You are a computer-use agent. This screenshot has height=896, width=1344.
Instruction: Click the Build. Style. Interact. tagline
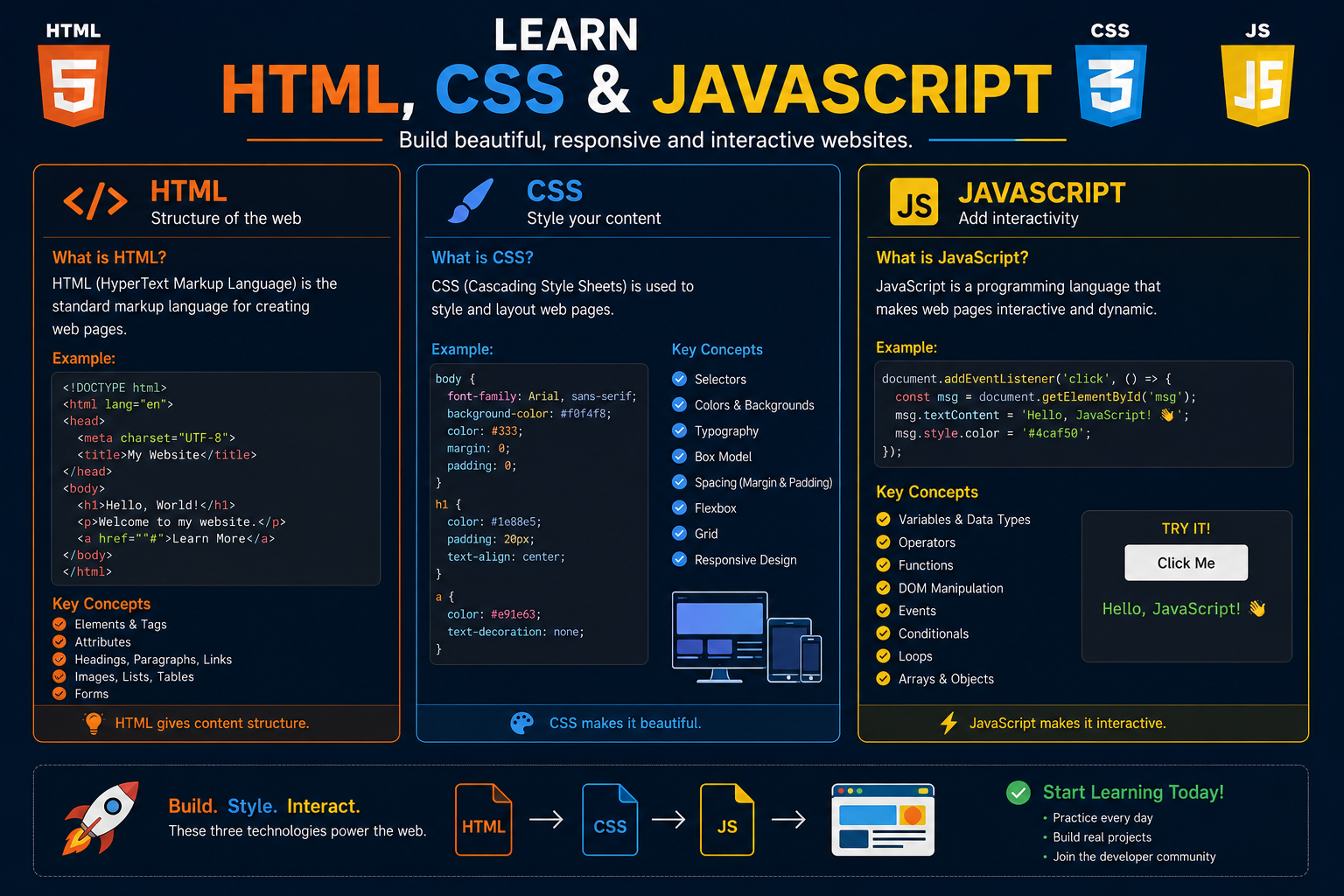[264, 806]
